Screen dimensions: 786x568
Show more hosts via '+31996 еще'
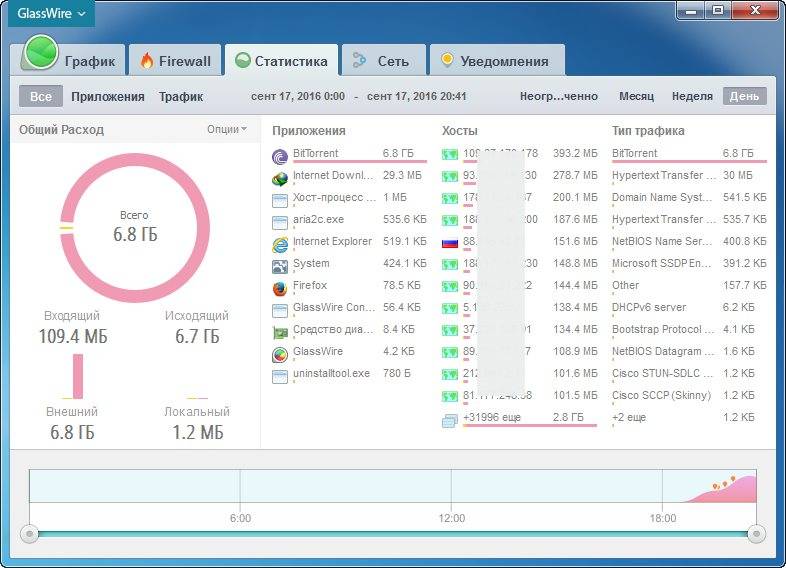click(x=492, y=417)
